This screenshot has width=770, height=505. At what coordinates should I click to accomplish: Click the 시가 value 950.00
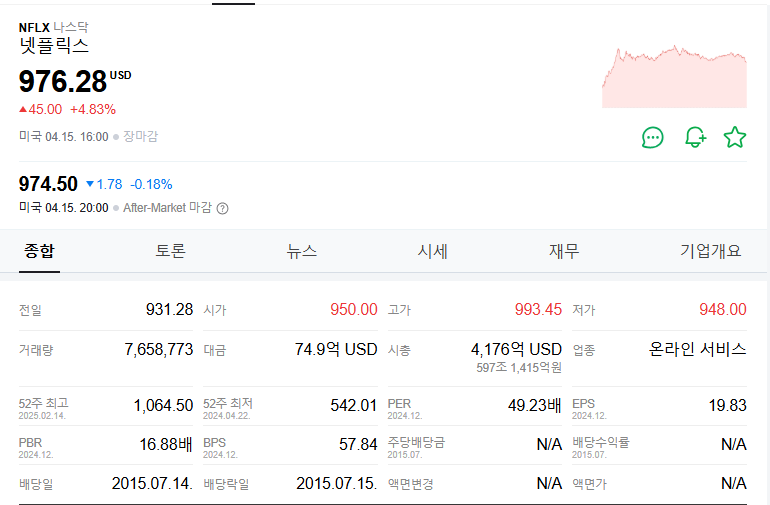[354, 309]
